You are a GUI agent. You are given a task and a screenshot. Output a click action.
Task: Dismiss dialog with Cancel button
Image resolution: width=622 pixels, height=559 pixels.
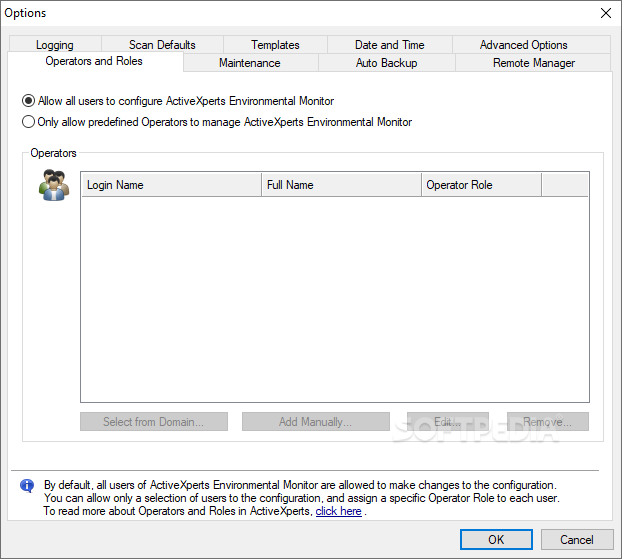pyautogui.click(x=577, y=540)
